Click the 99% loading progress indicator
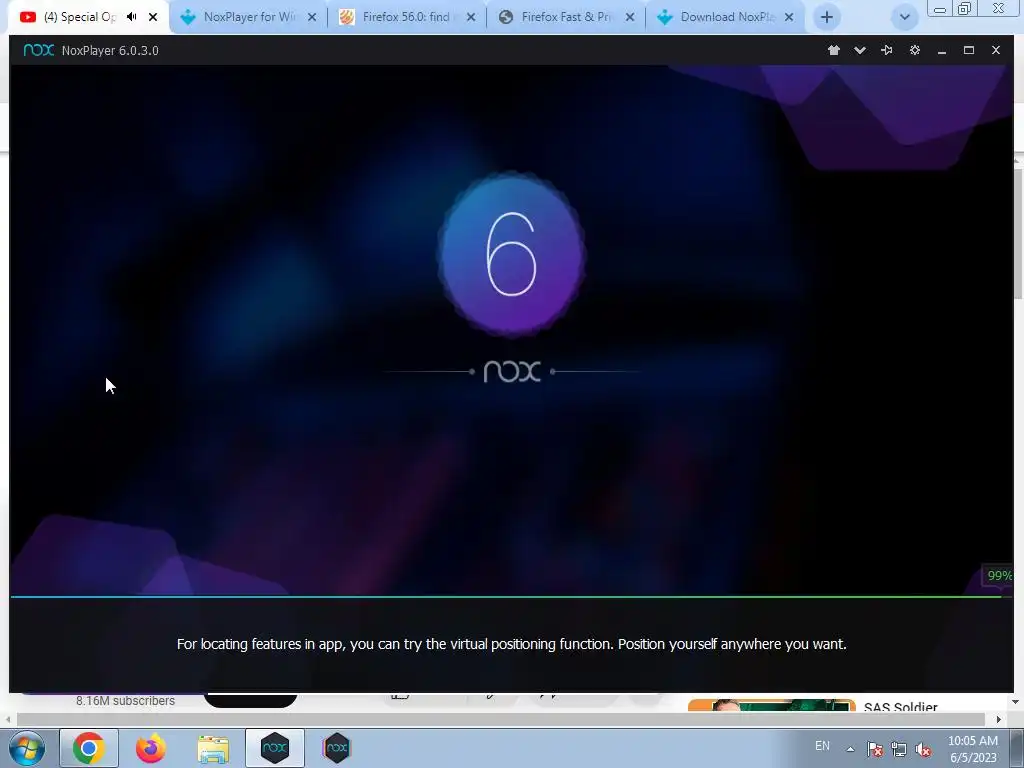The image size is (1024, 768). [999, 575]
